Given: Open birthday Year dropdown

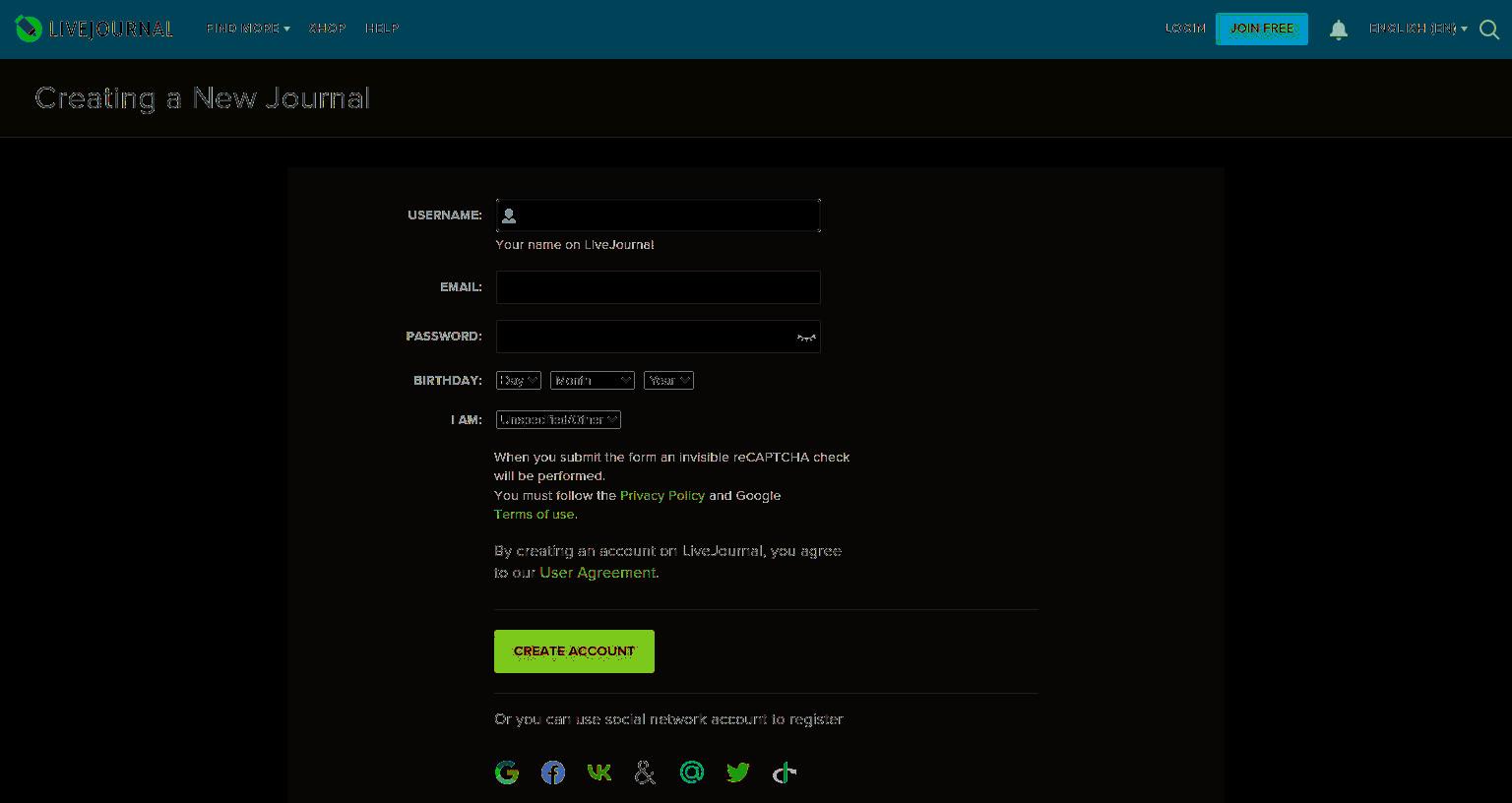Looking at the screenshot, I should click(668, 380).
